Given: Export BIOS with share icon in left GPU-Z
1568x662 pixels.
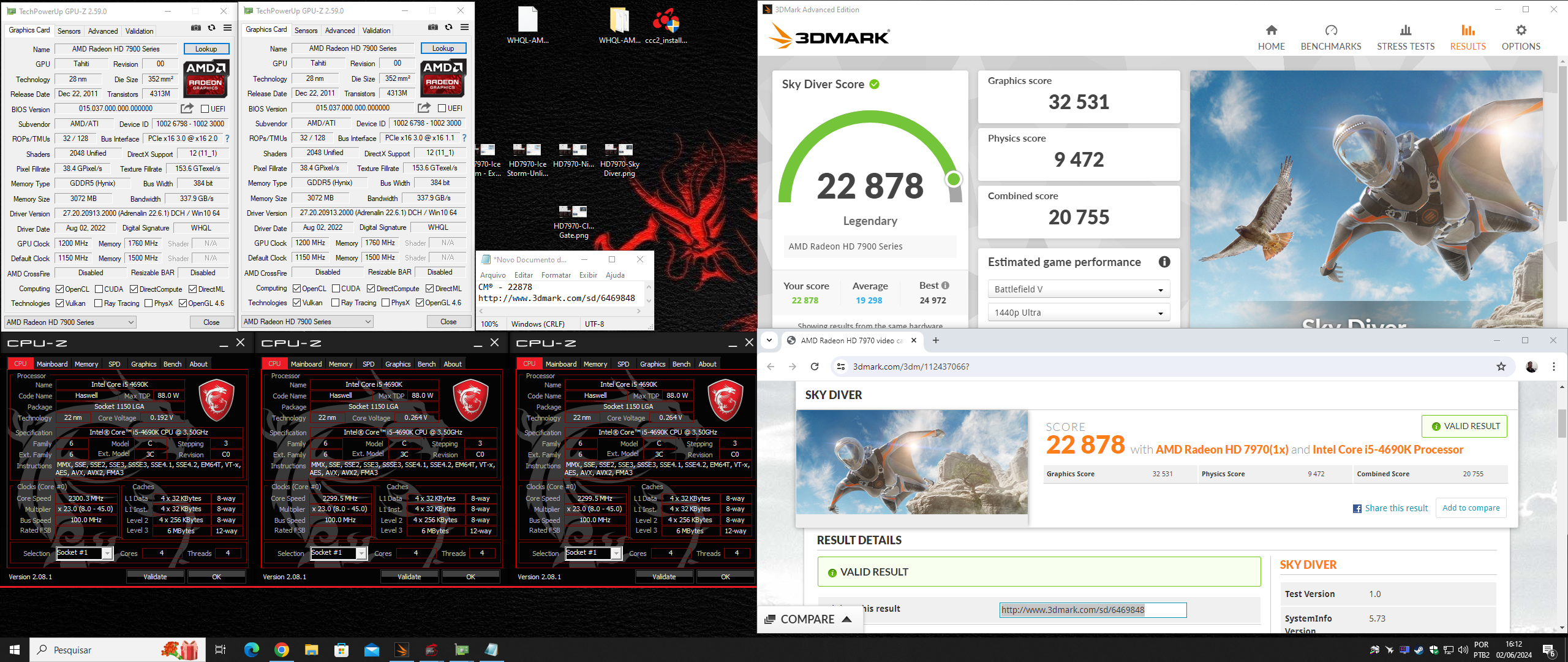Looking at the screenshot, I should coord(187,108).
